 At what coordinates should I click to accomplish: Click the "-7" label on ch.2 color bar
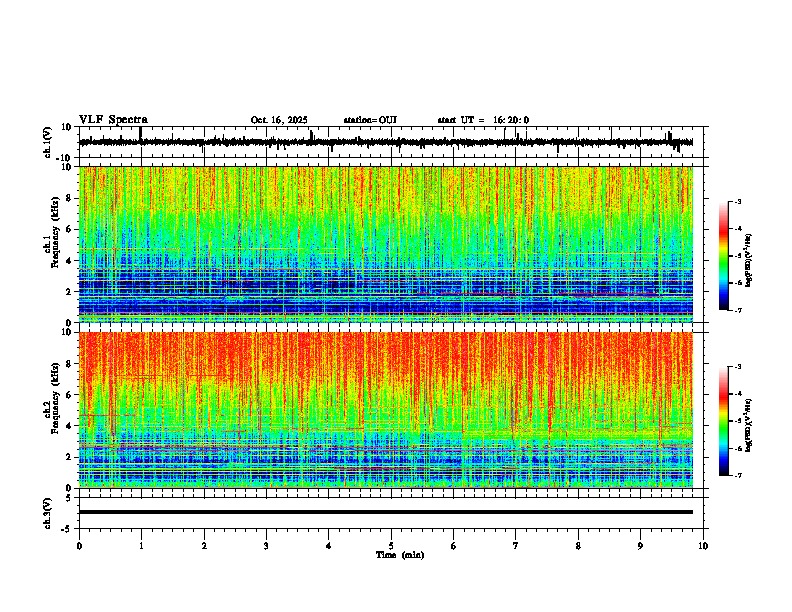[737, 475]
